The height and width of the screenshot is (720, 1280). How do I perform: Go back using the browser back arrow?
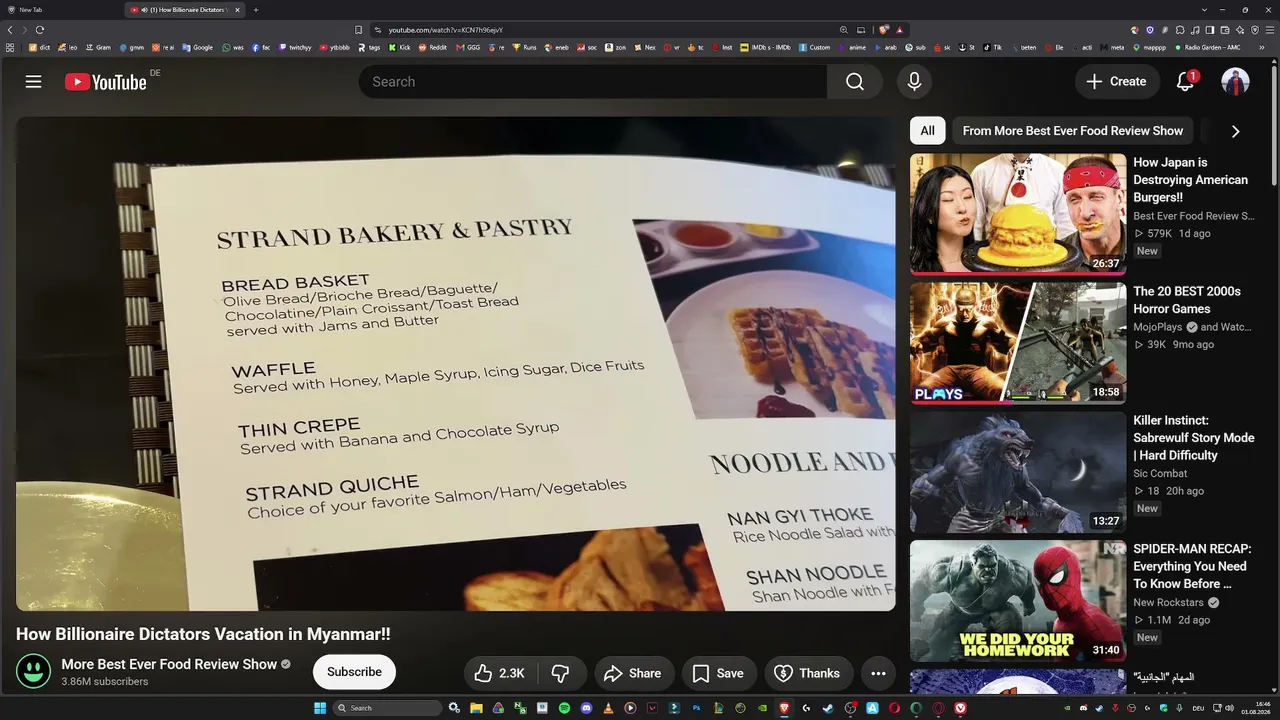click(12, 30)
